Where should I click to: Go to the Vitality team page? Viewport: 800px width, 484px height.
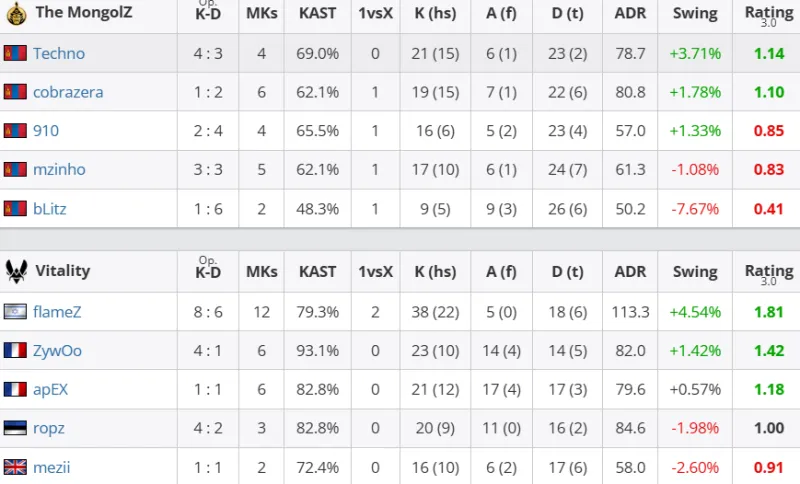(62, 270)
